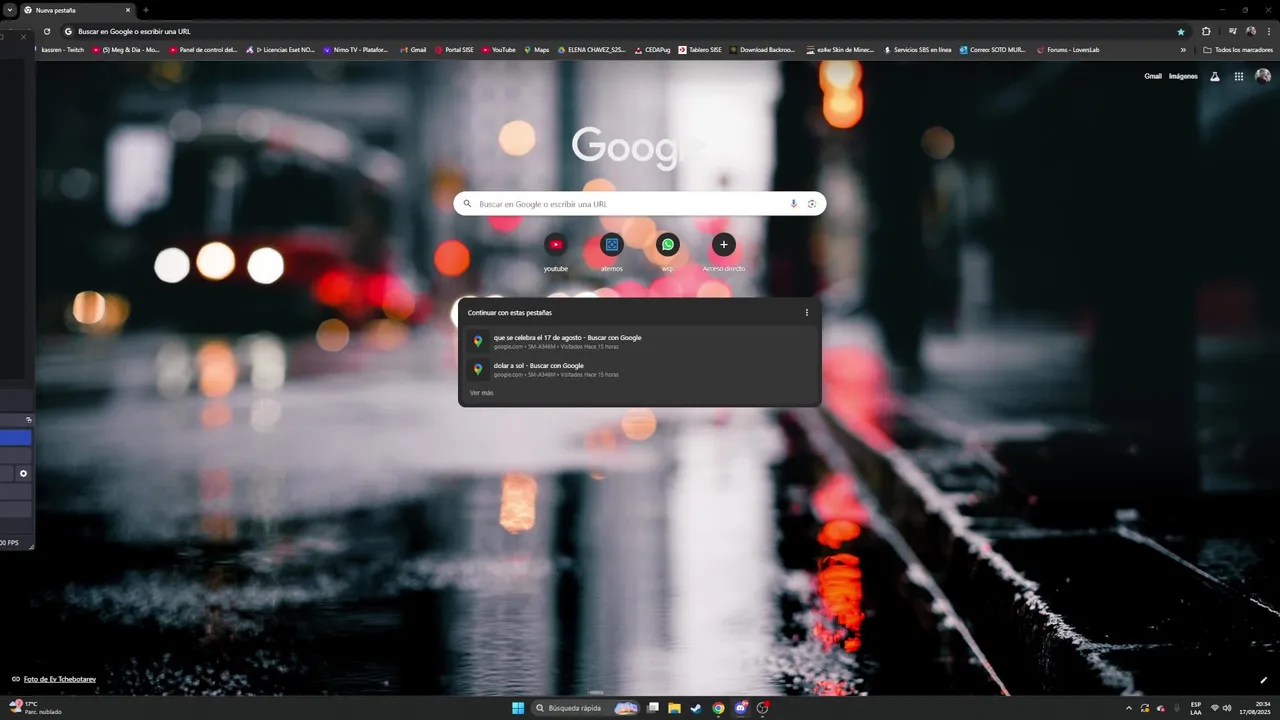Reload the page with the refresh icon

tap(46, 31)
